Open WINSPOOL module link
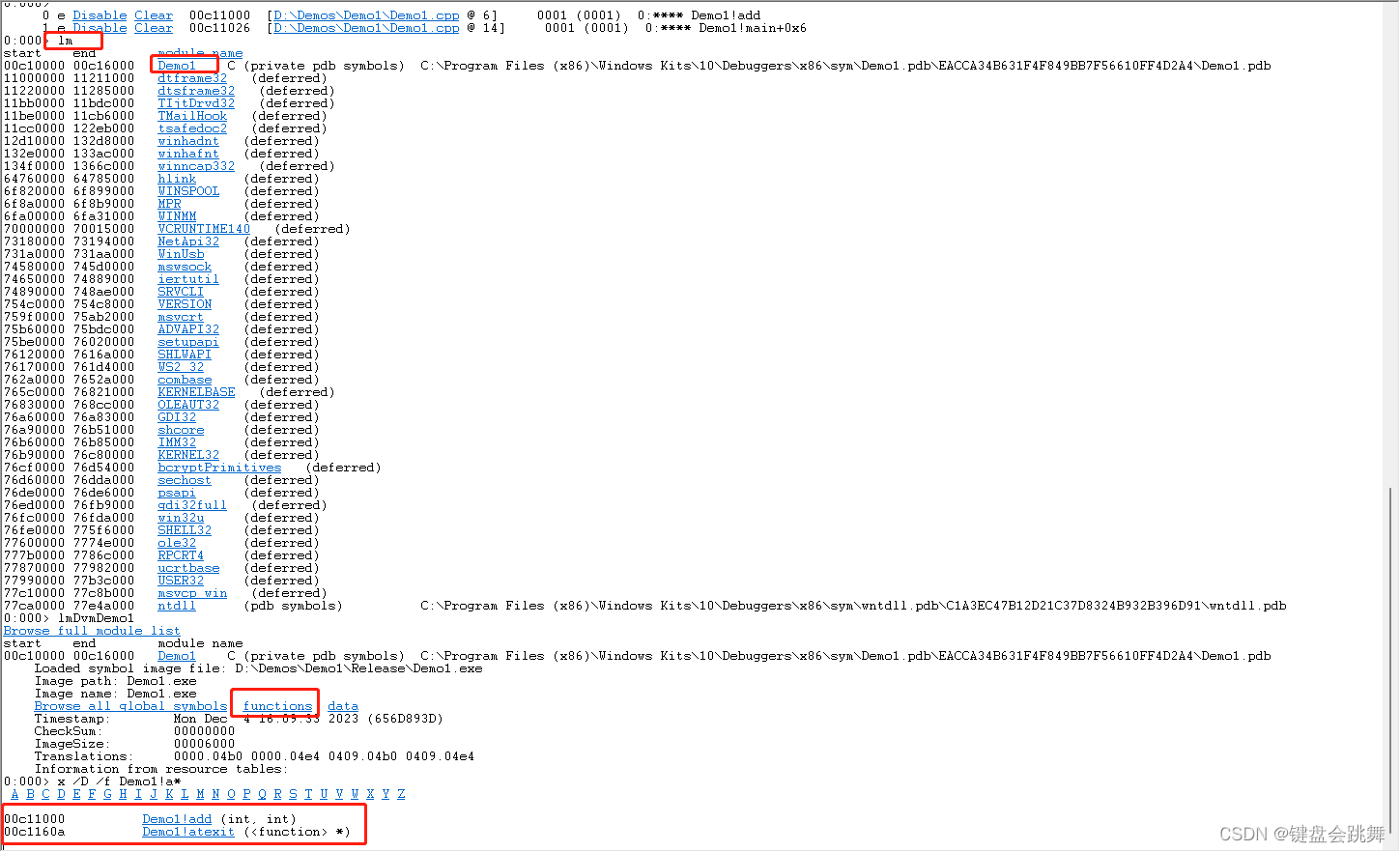Viewport: 1400px width, 852px height. 188,191
